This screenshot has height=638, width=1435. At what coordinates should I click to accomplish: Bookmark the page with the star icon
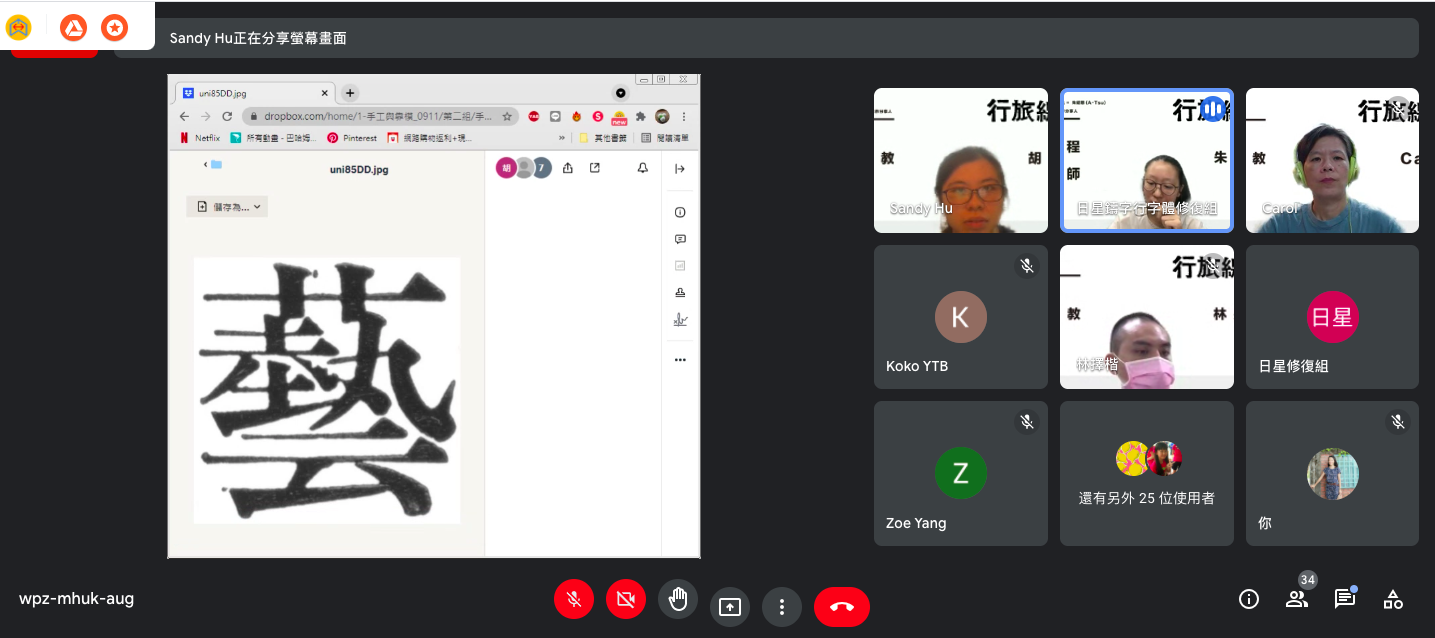coord(506,116)
